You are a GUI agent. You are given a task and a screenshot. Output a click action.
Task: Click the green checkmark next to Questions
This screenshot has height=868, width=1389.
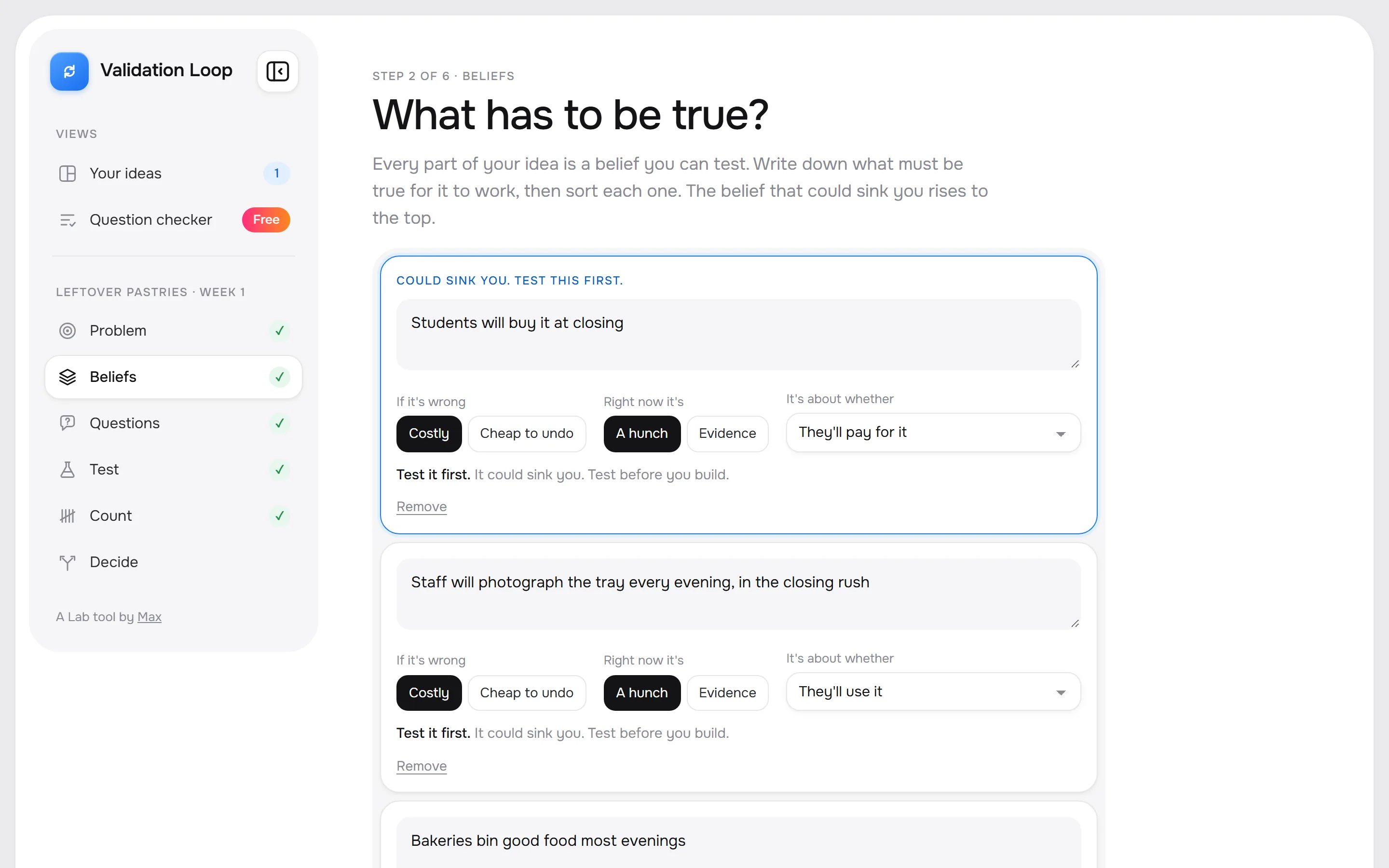[280, 423]
